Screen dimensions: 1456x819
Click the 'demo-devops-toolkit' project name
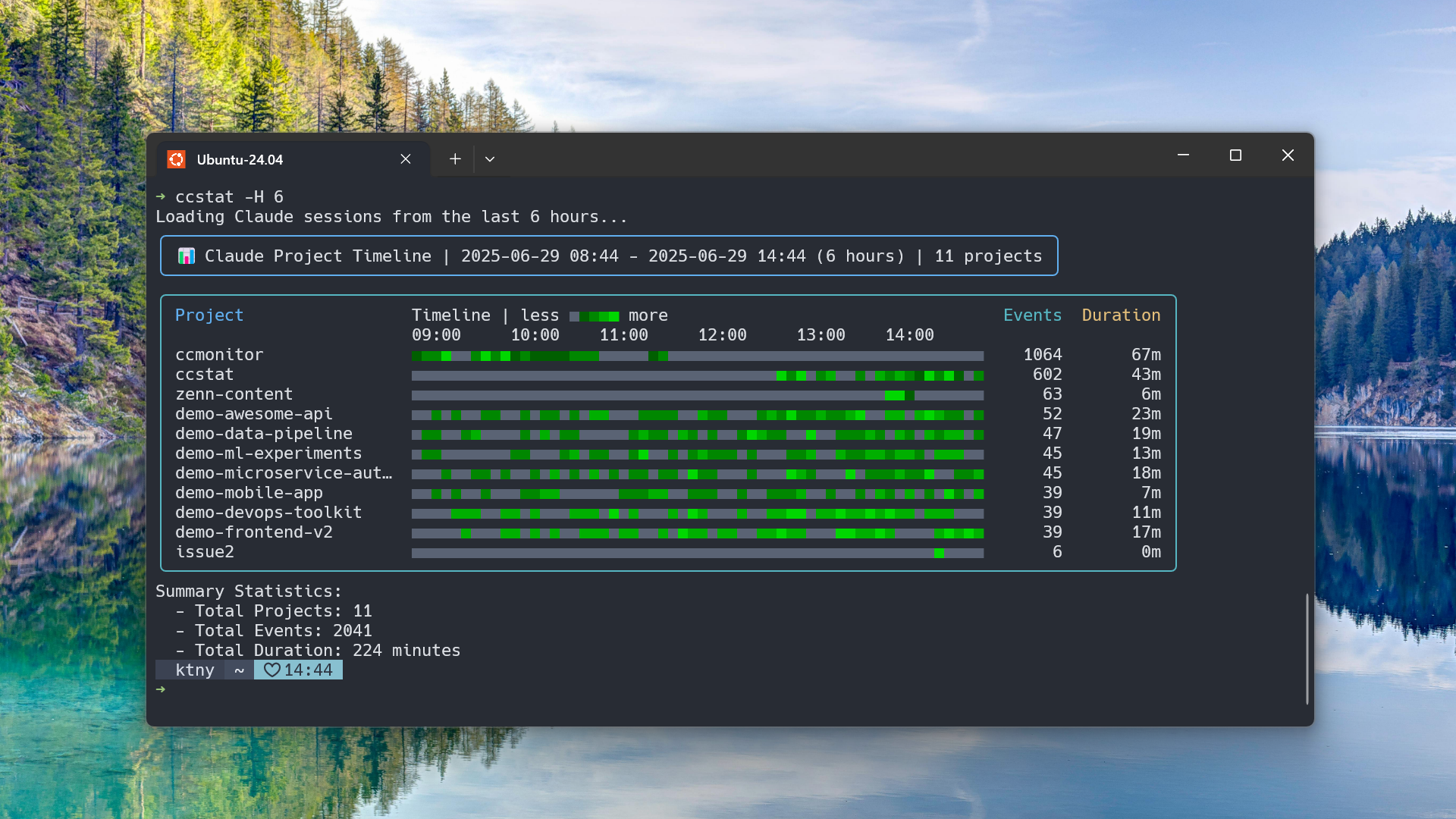coord(268,513)
